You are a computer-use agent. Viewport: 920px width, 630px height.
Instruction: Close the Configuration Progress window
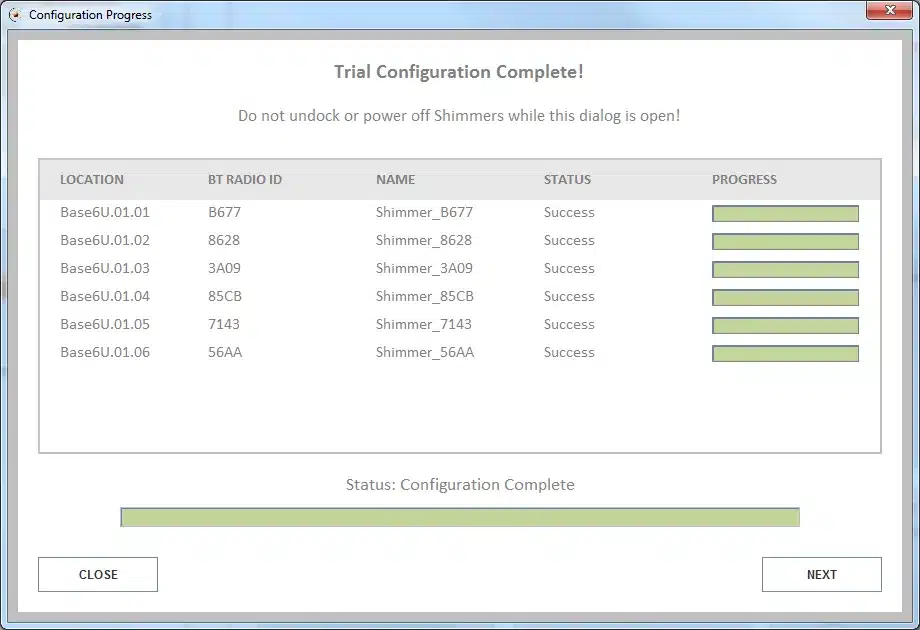click(889, 10)
